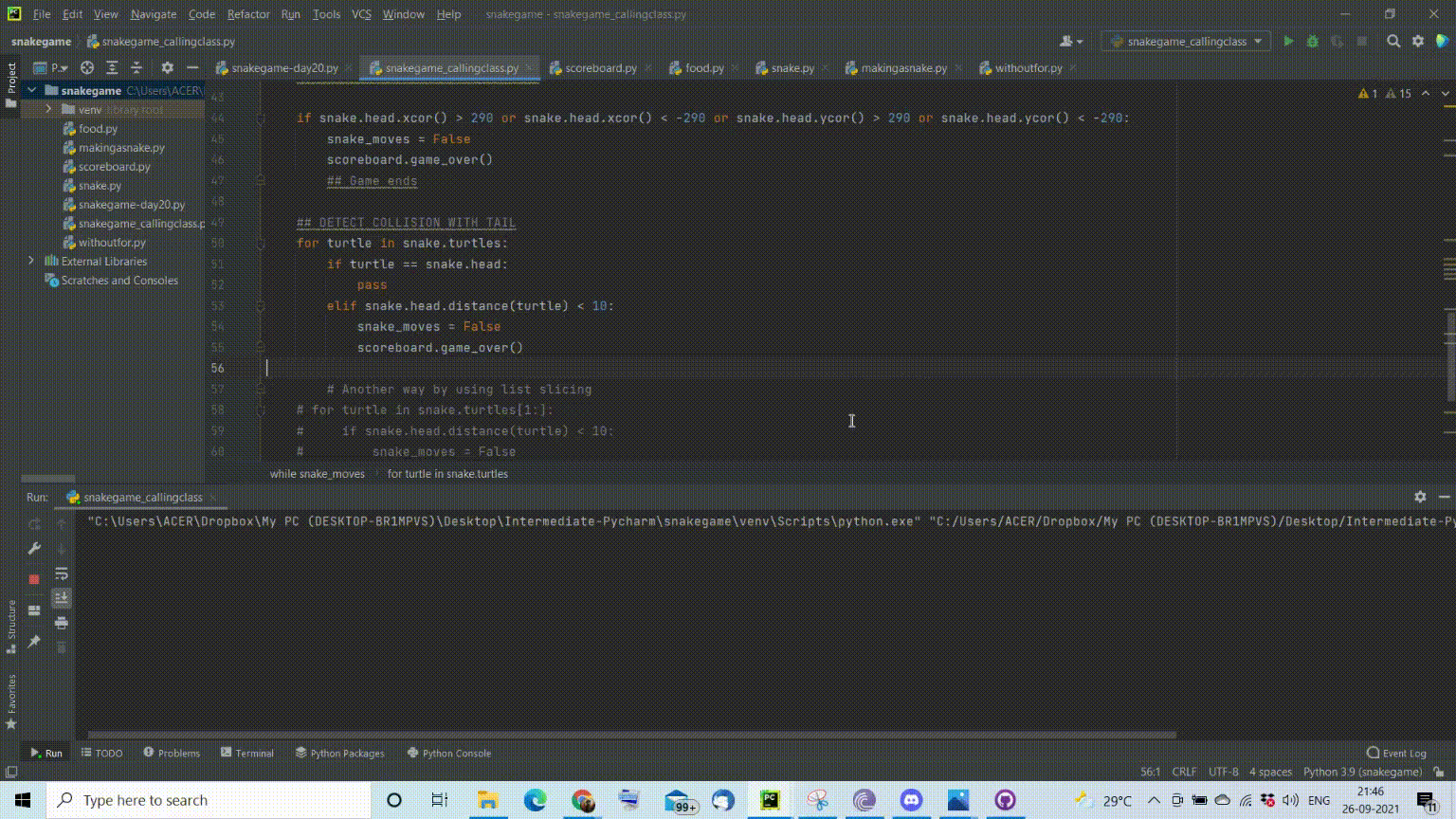Expand External Libraries node
This screenshot has width=1456, height=819.
[x=31, y=262]
